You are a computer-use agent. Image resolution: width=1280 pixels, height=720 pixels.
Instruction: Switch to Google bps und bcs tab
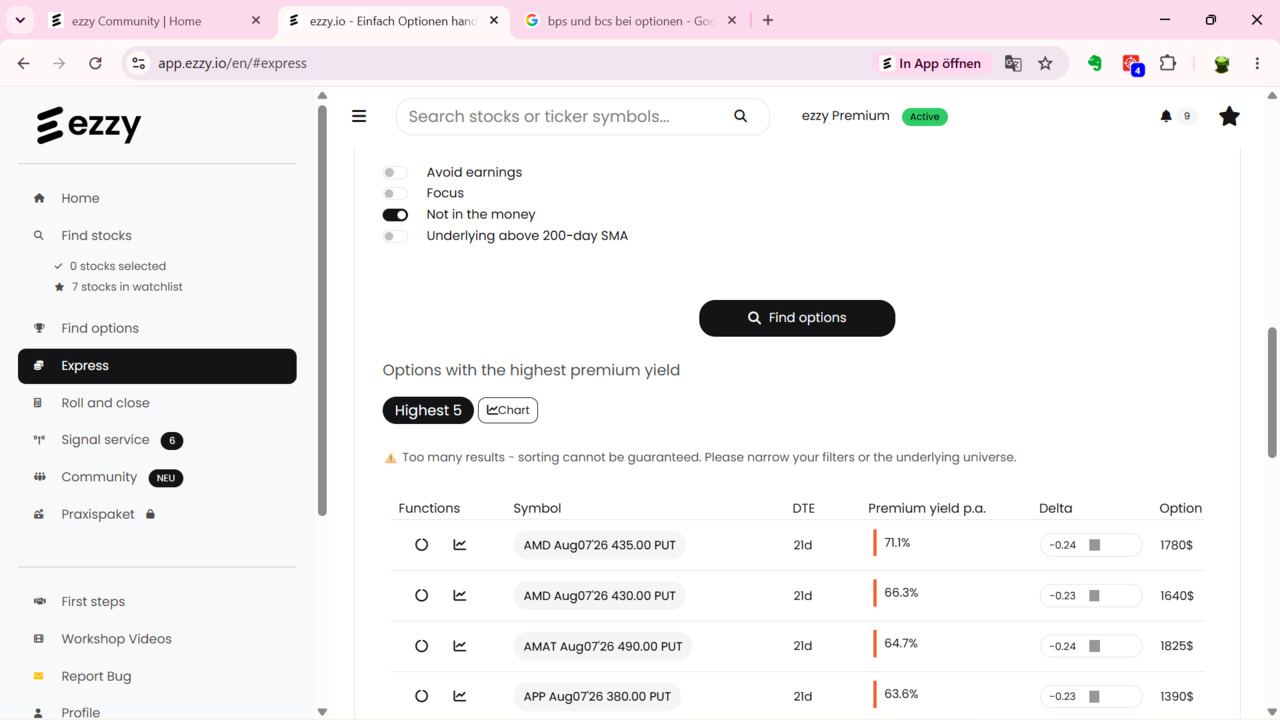[631, 20]
